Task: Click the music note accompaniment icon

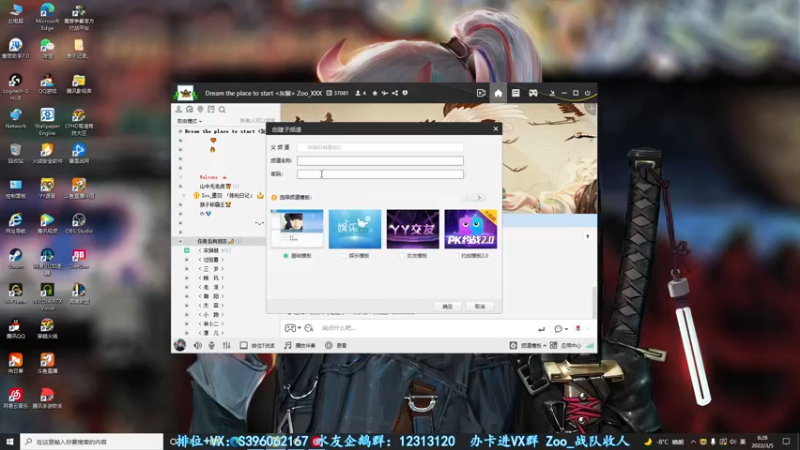Action: pos(288,345)
